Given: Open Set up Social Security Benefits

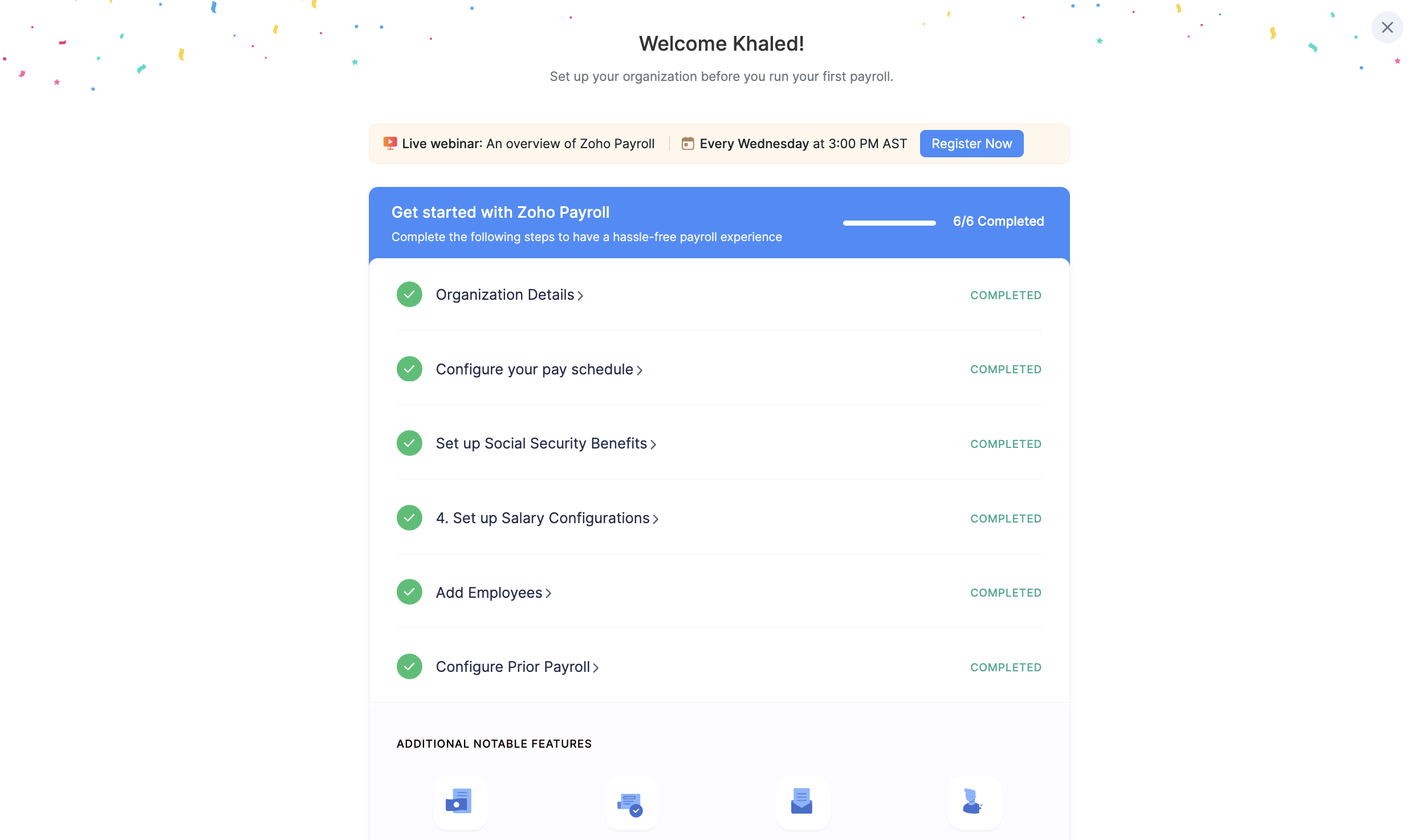Looking at the screenshot, I should pos(541,443).
